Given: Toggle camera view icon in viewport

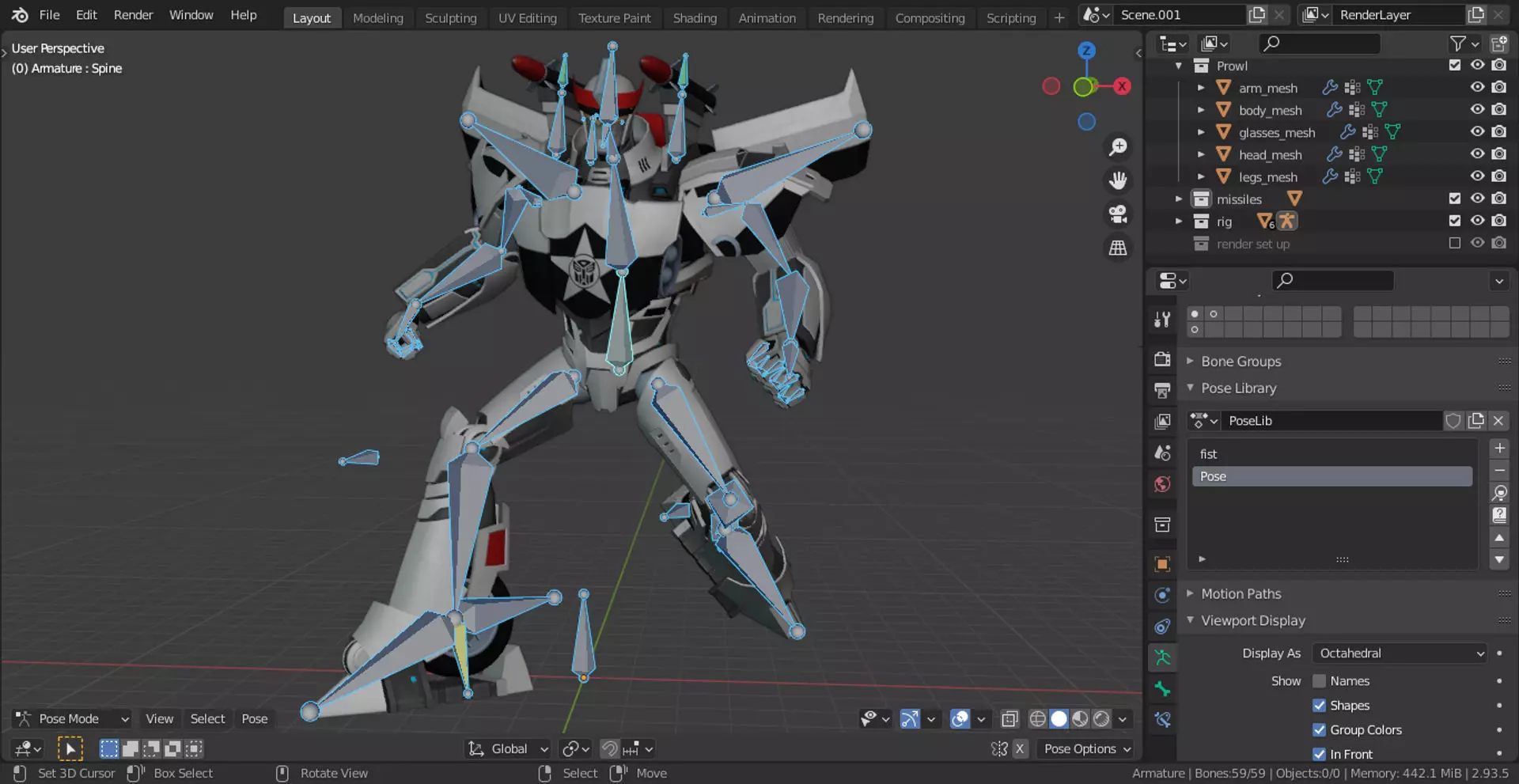Looking at the screenshot, I should click(x=1118, y=214).
